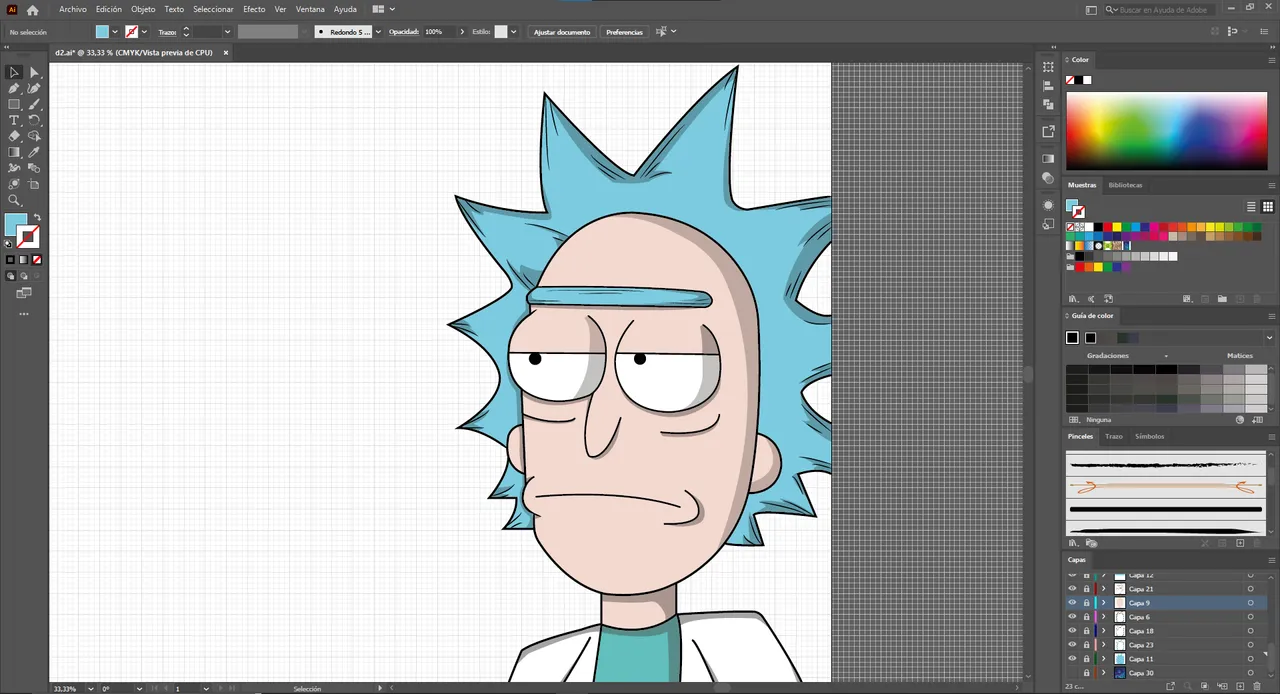
Task: Hide layer Capa 21
Action: (1072, 589)
